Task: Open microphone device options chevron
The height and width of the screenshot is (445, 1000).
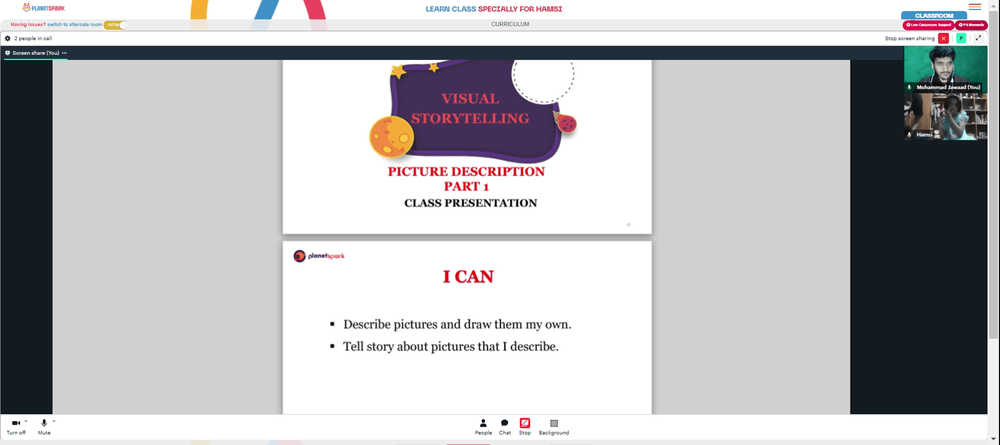Action: [x=54, y=421]
